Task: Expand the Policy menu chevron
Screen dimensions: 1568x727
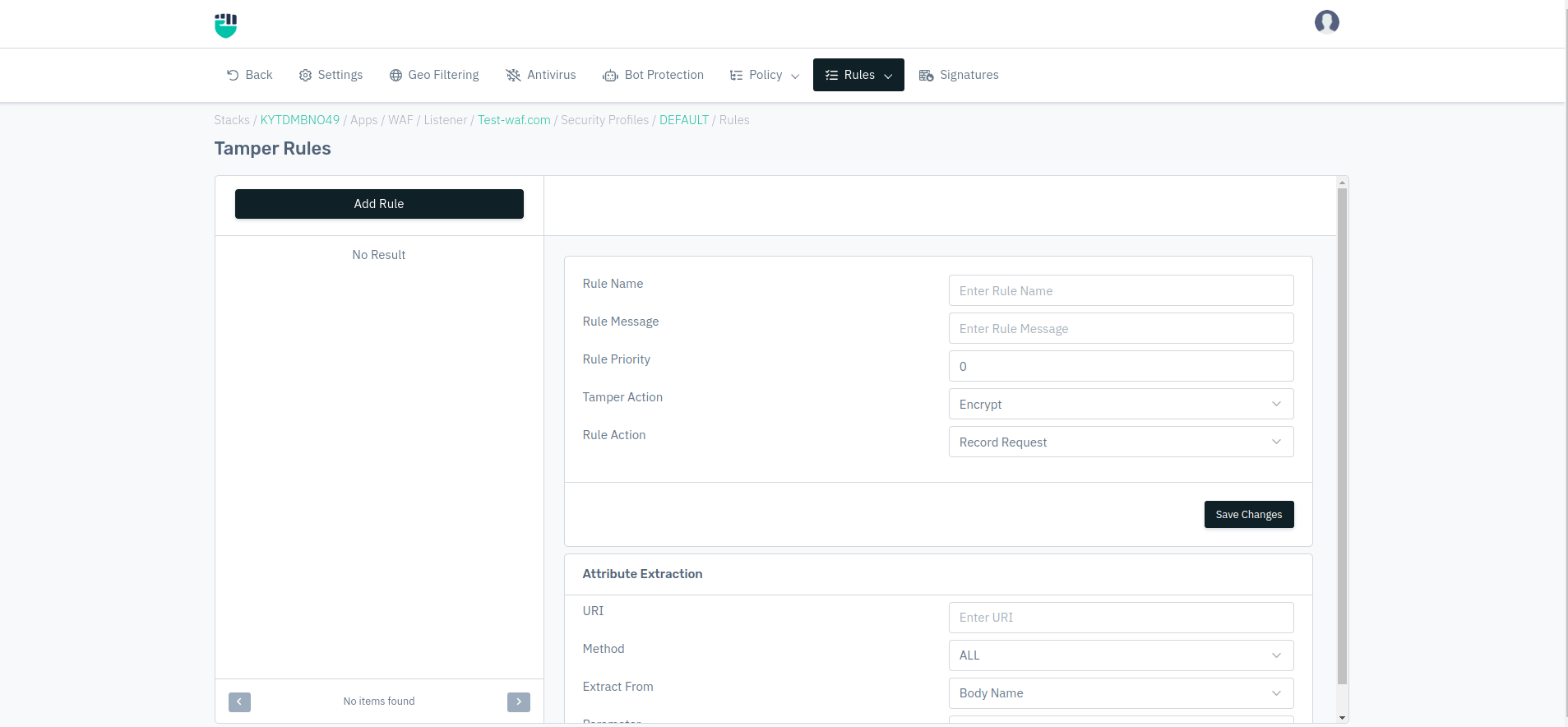Action: tap(795, 76)
